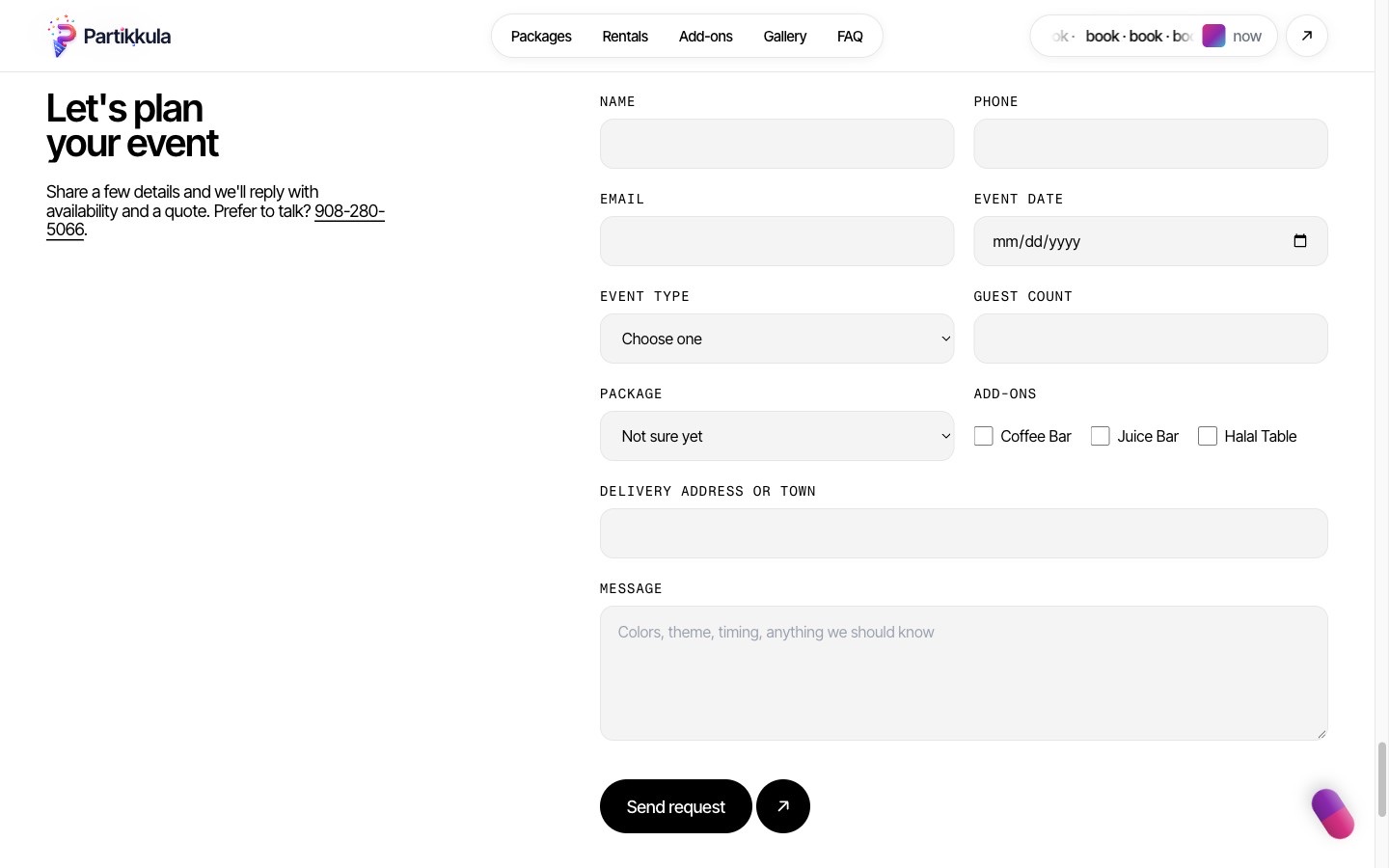Enable the Juice Bar add-on checkbox
This screenshot has width=1389, height=868.
[x=1101, y=436]
